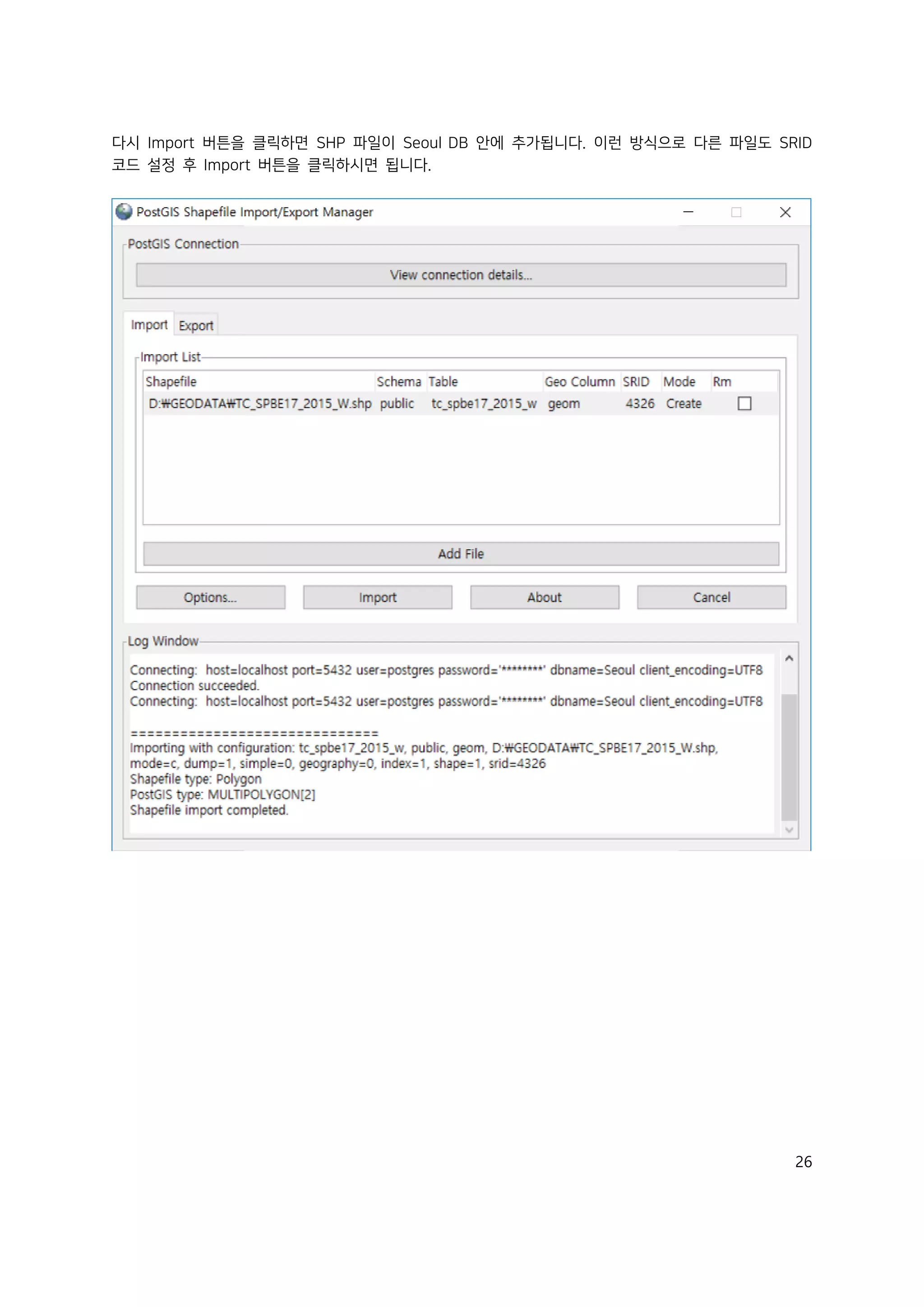Open the Options dialog
924x1307 pixels.
coord(211,598)
